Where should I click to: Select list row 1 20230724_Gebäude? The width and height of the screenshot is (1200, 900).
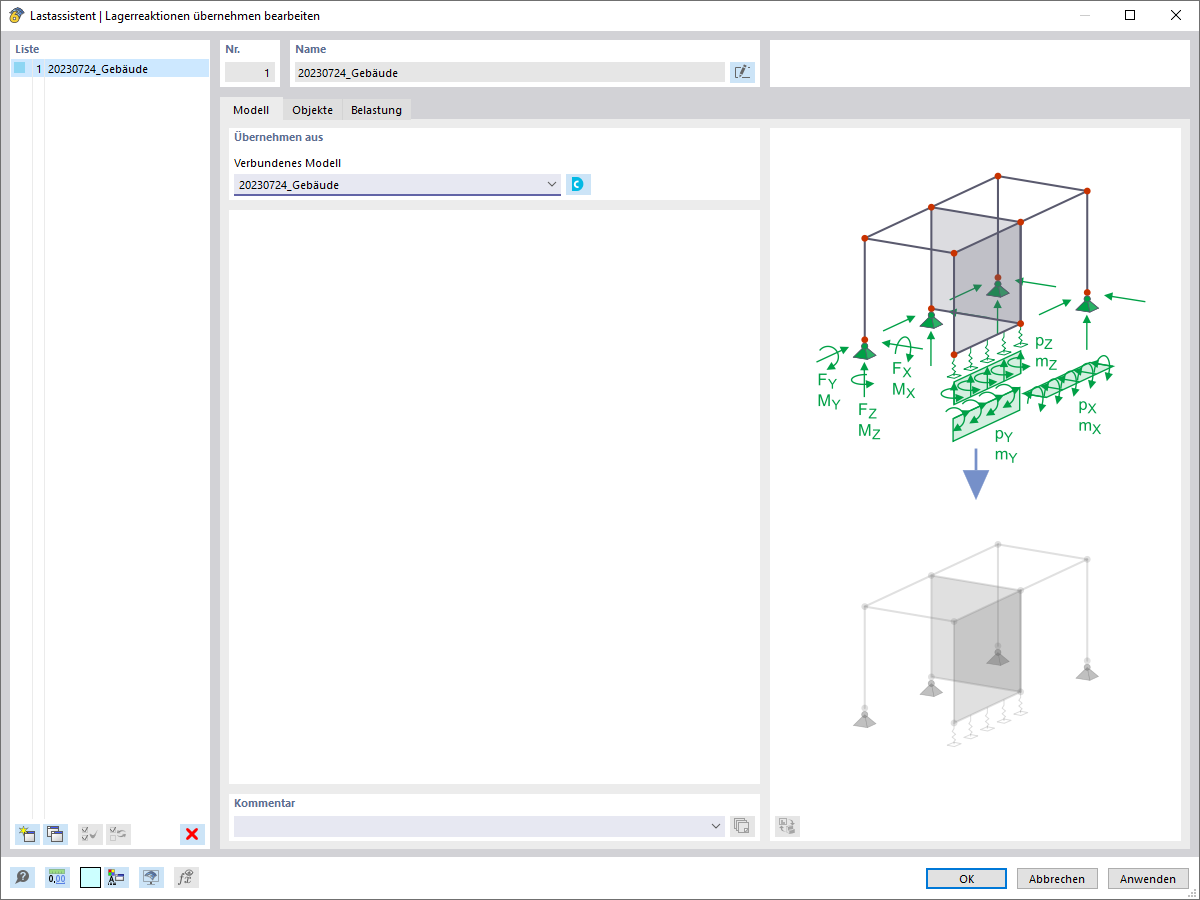tap(110, 69)
